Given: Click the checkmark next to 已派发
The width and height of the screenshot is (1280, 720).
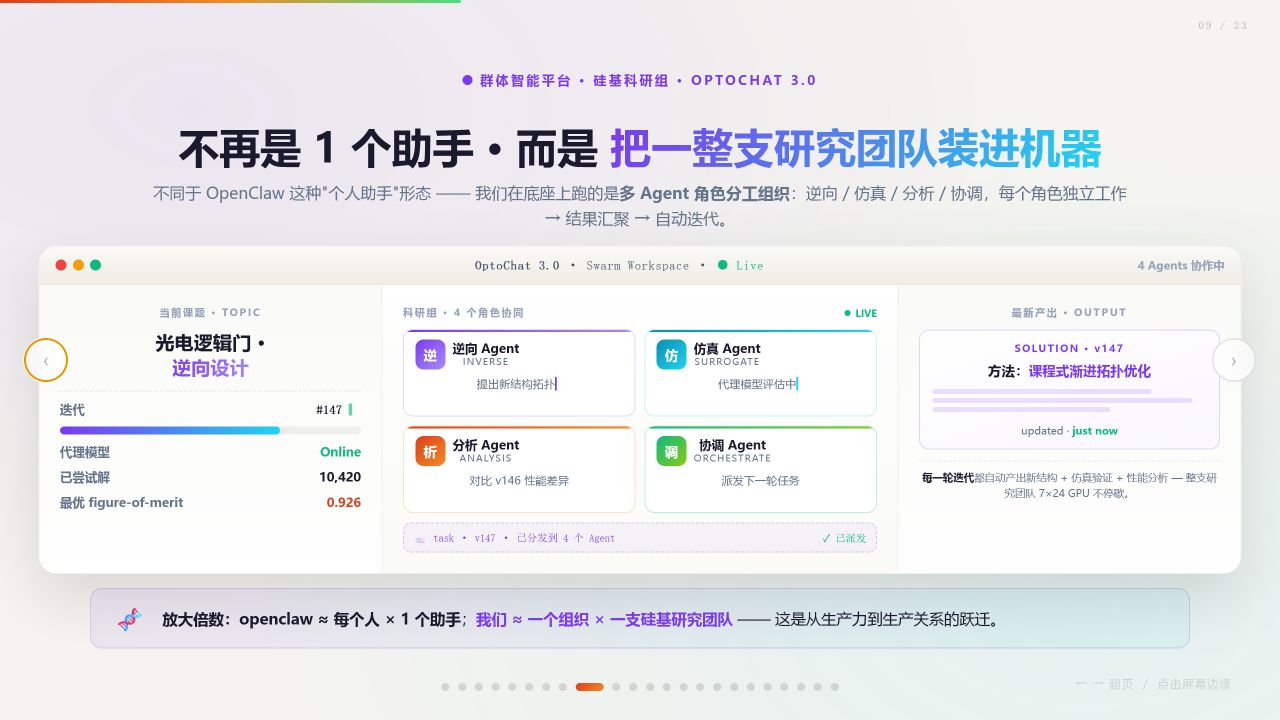Looking at the screenshot, I should (x=826, y=538).
